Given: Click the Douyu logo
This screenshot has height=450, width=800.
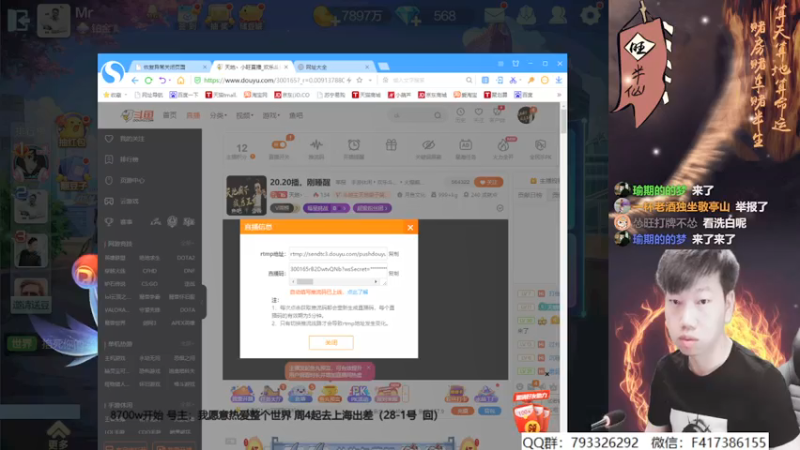Looking at the screenshot, I should [137, 116].
